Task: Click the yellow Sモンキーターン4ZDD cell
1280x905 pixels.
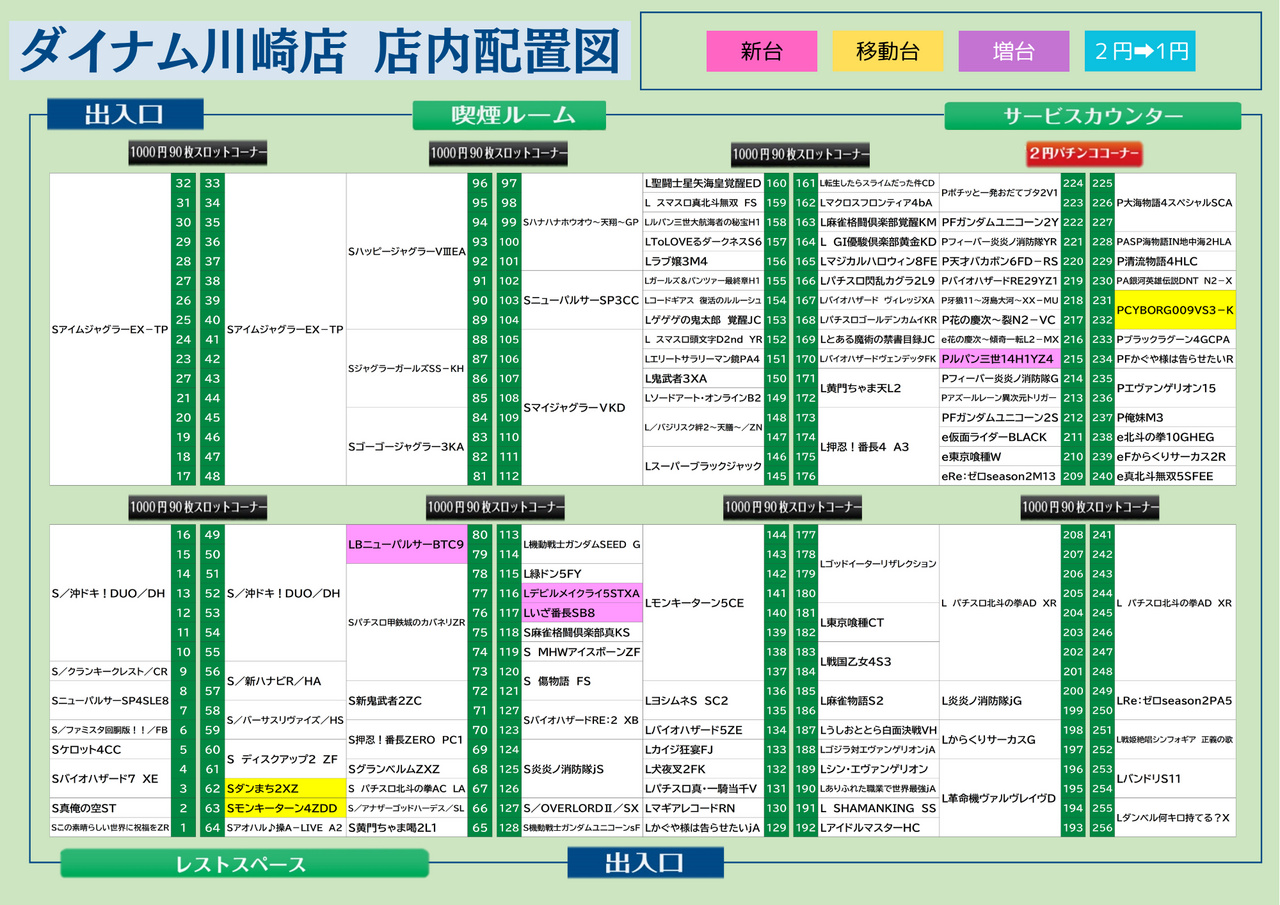Action: [x=285, y=808]
